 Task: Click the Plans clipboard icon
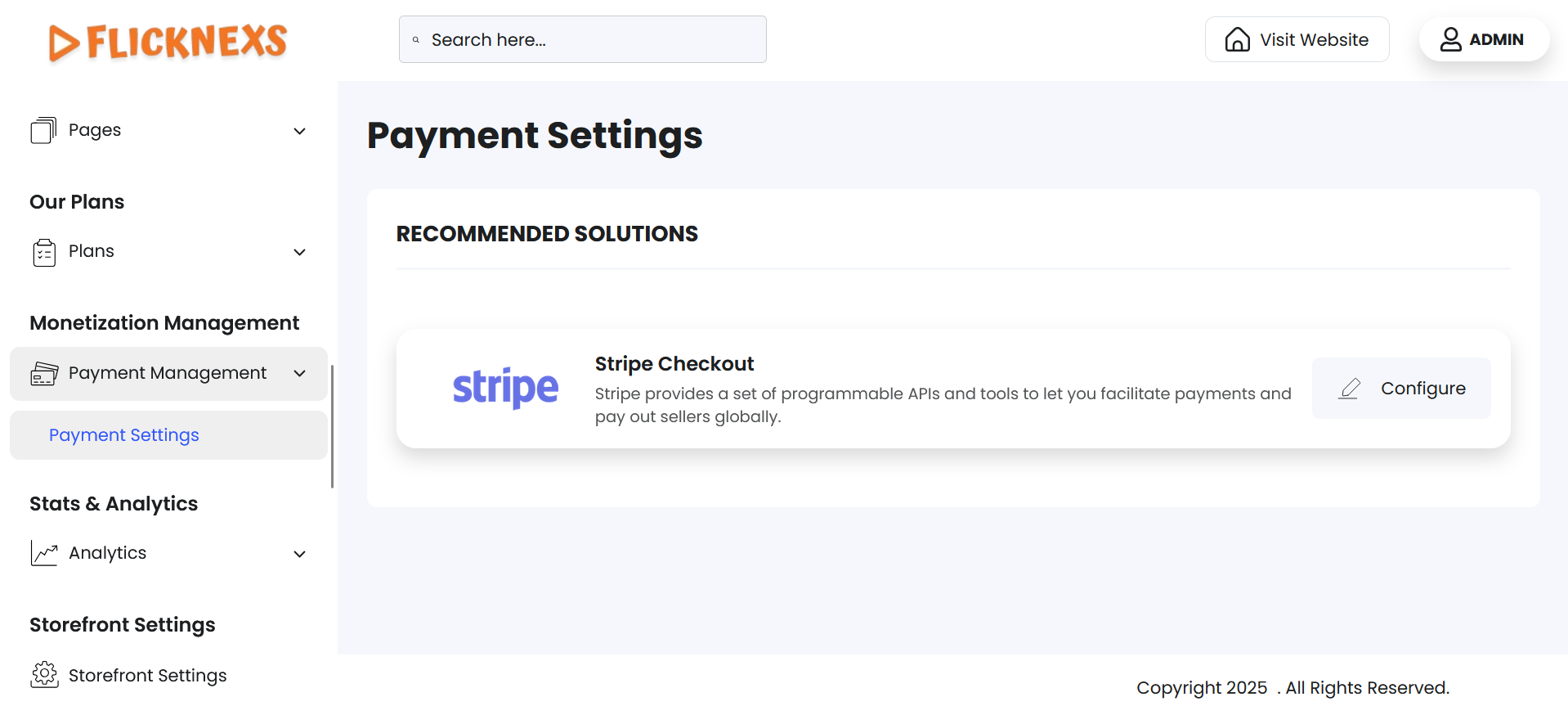(x=44, y=252)
